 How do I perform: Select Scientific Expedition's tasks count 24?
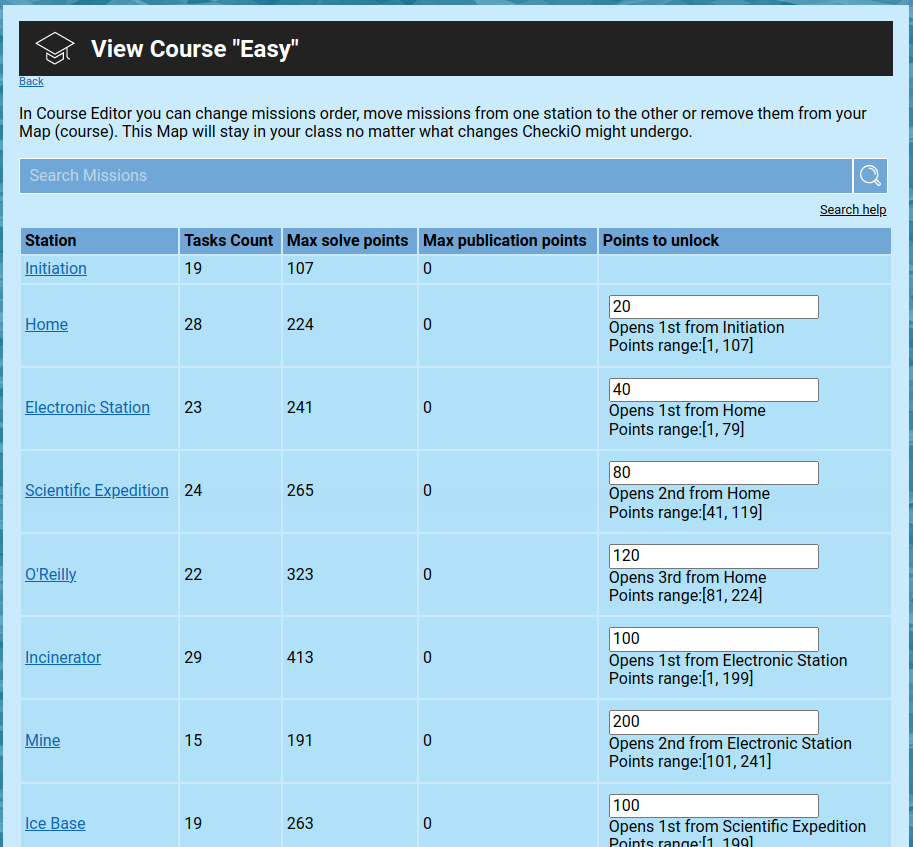pos(193,490)
